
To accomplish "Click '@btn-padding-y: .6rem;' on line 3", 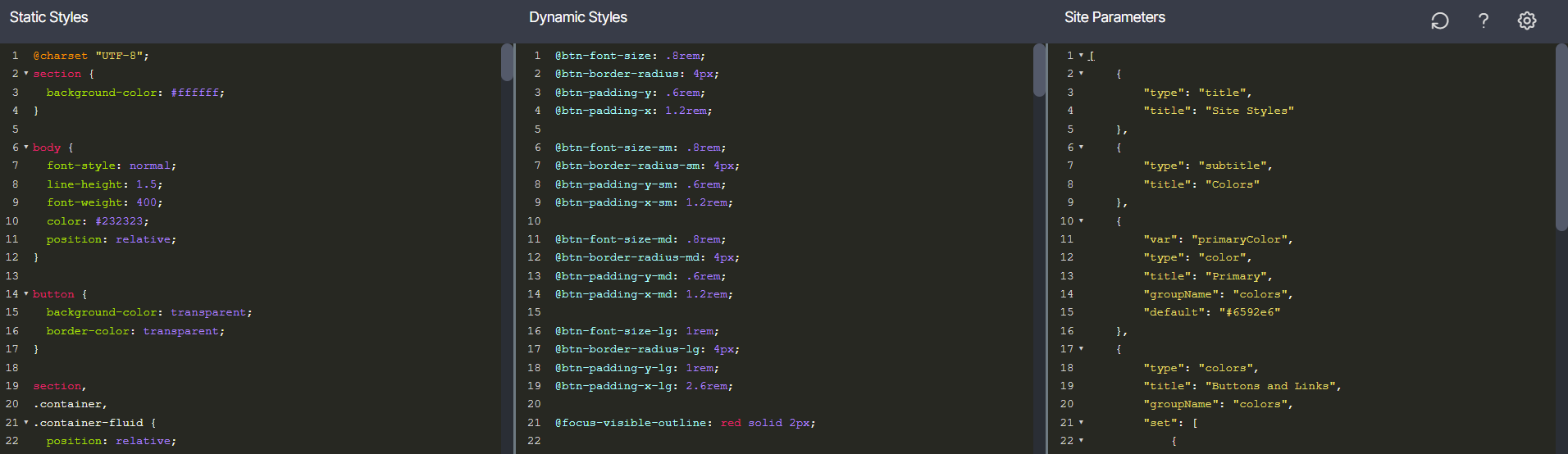I will [x=630, y=93].
